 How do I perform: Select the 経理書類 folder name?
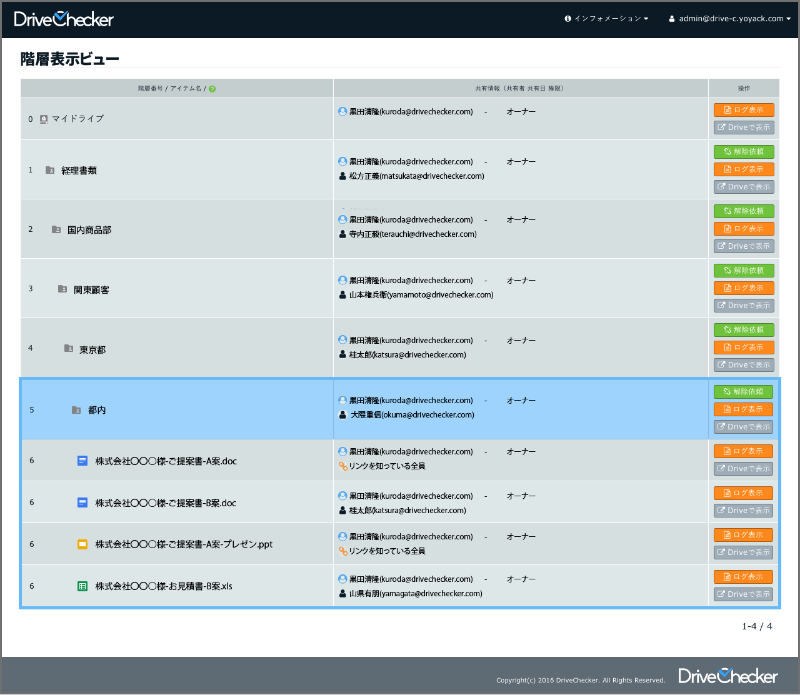click(x=79, y=170)
